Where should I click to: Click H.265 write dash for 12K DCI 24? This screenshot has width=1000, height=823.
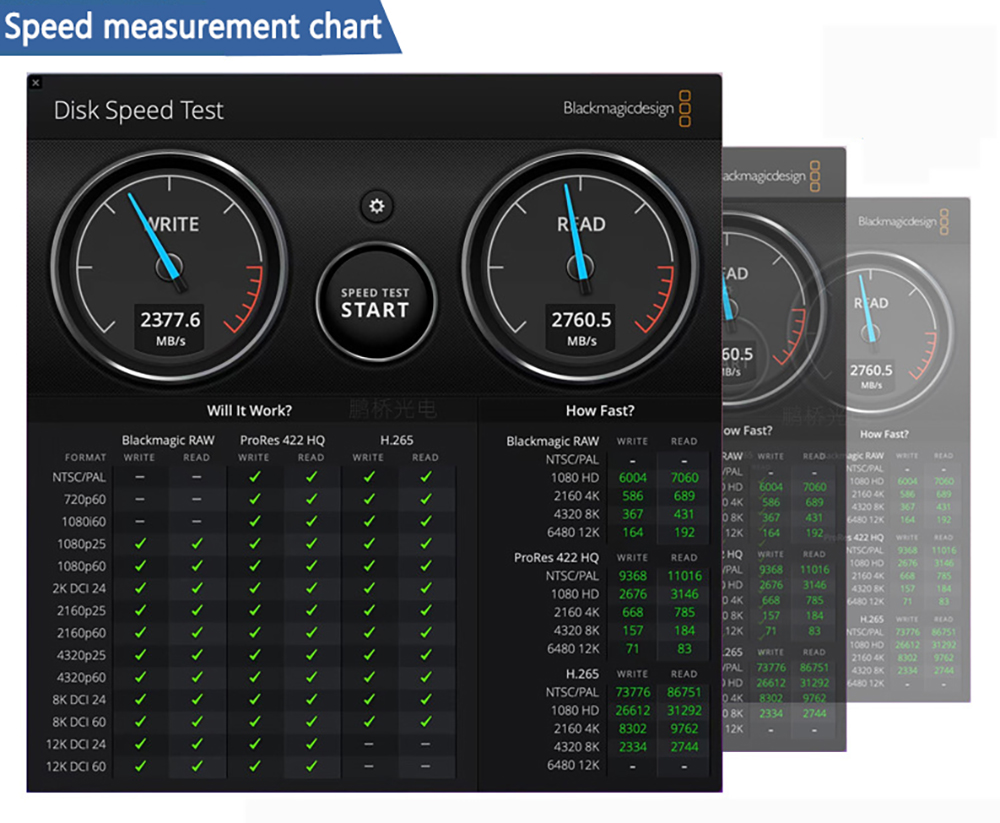[x=369, y=744]
